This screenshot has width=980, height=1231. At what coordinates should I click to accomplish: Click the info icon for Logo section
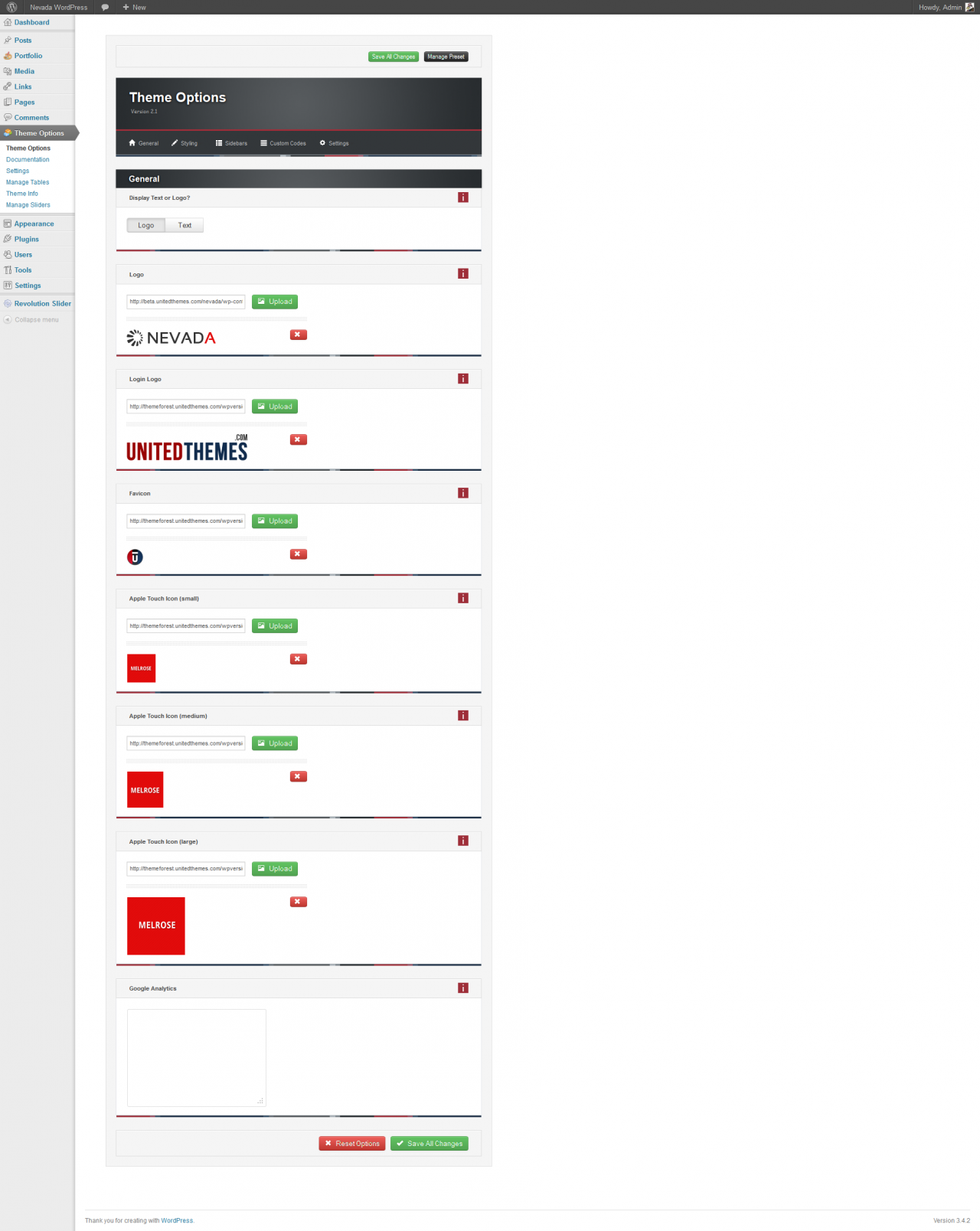pyautogui.click(x=463, y=274)
